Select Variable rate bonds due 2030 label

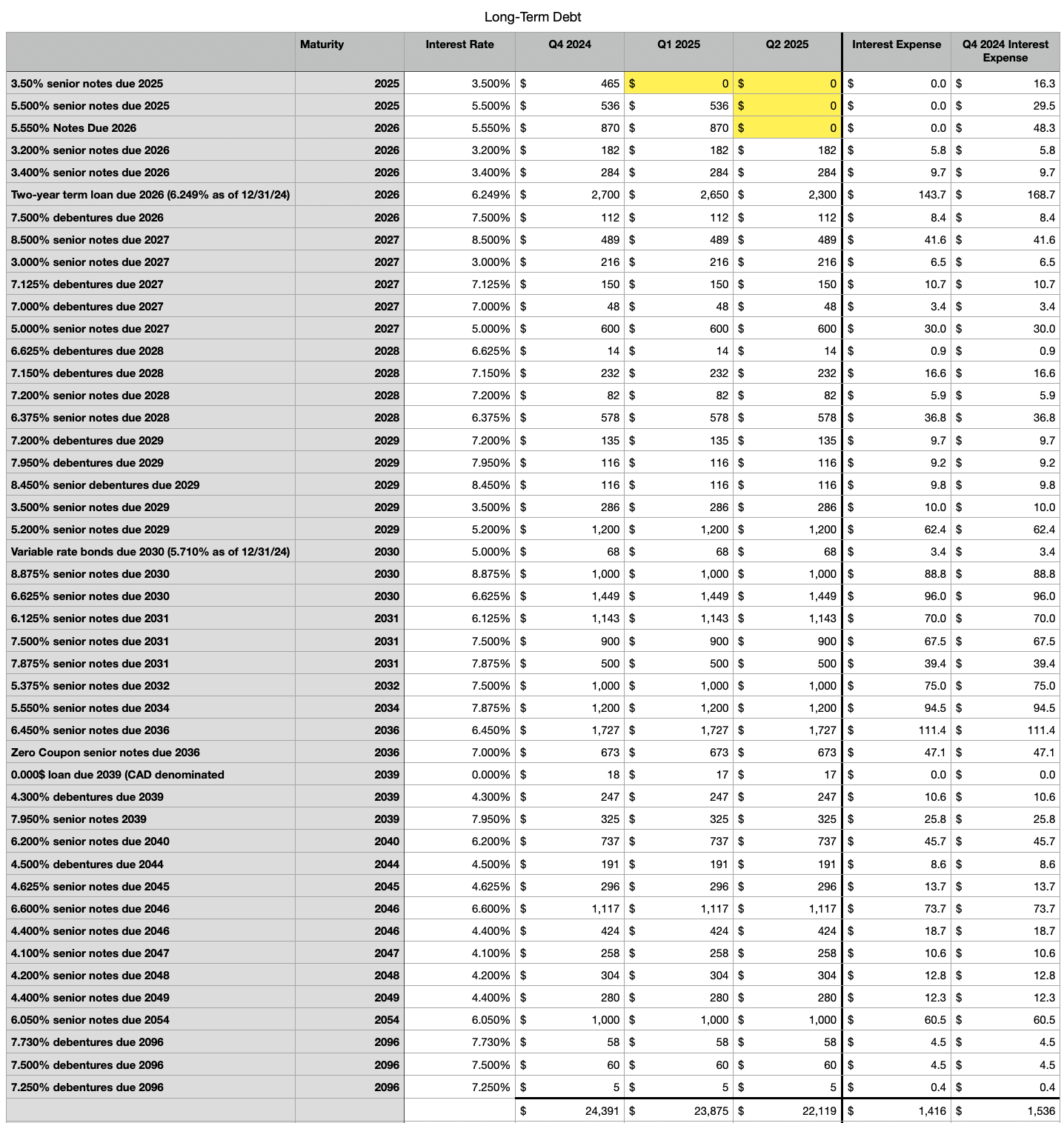tap(150, 552)
